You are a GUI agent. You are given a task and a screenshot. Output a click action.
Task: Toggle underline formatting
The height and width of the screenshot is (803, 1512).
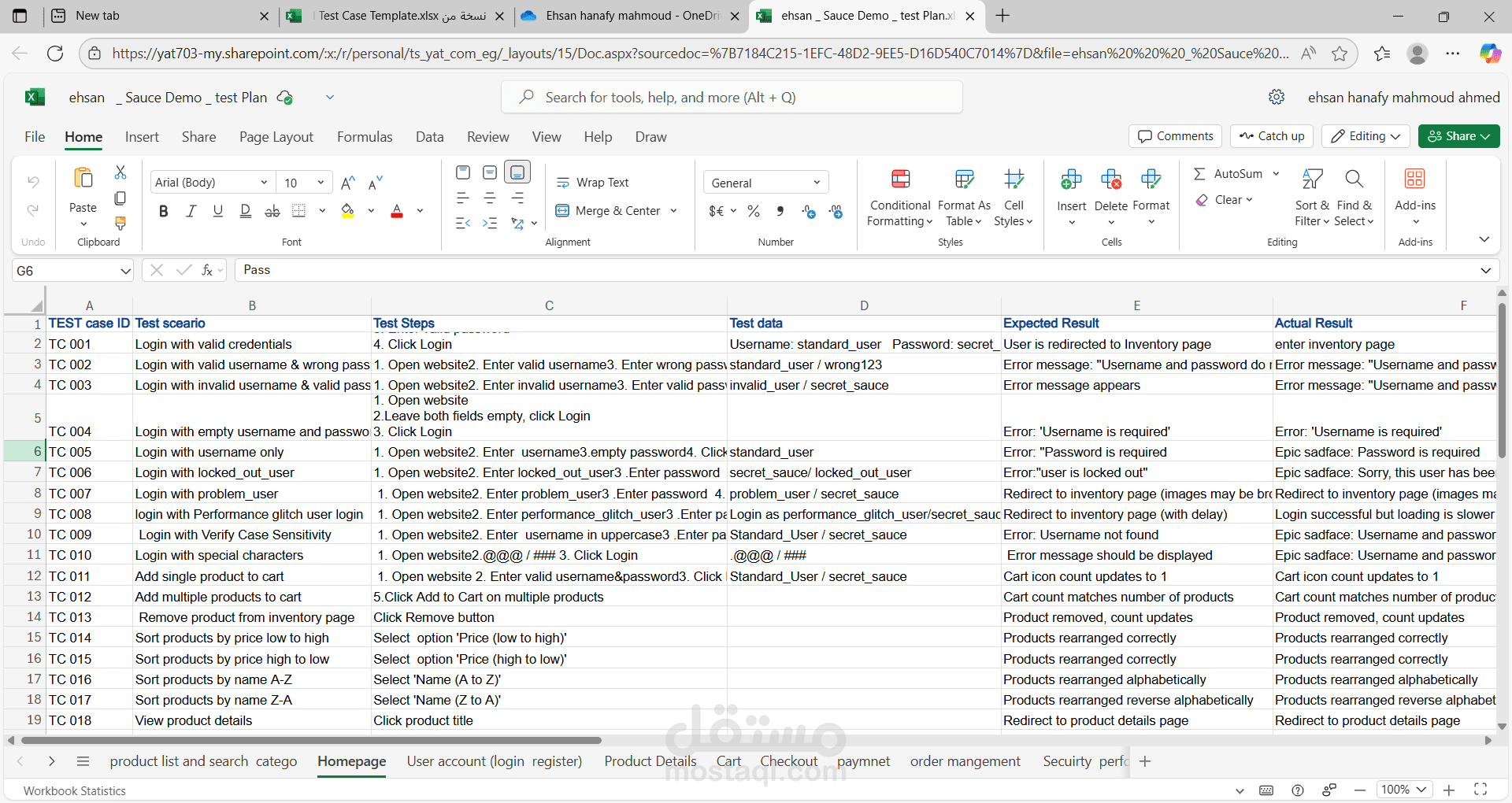218,211
